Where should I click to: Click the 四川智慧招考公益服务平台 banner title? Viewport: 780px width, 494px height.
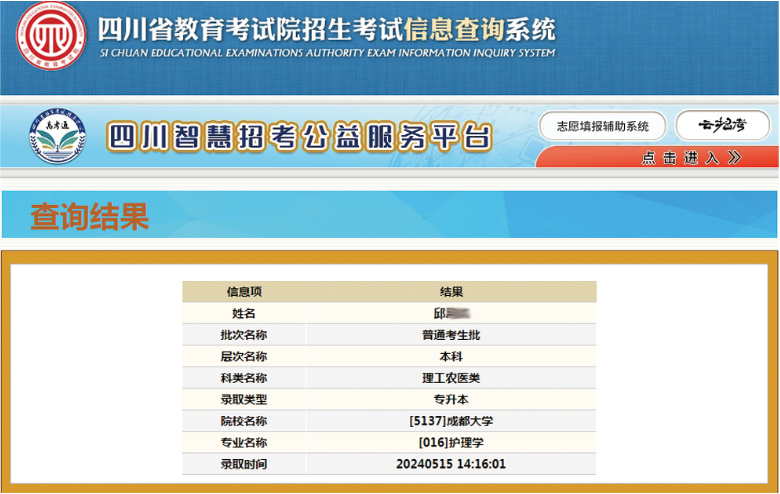pos(298,137)
